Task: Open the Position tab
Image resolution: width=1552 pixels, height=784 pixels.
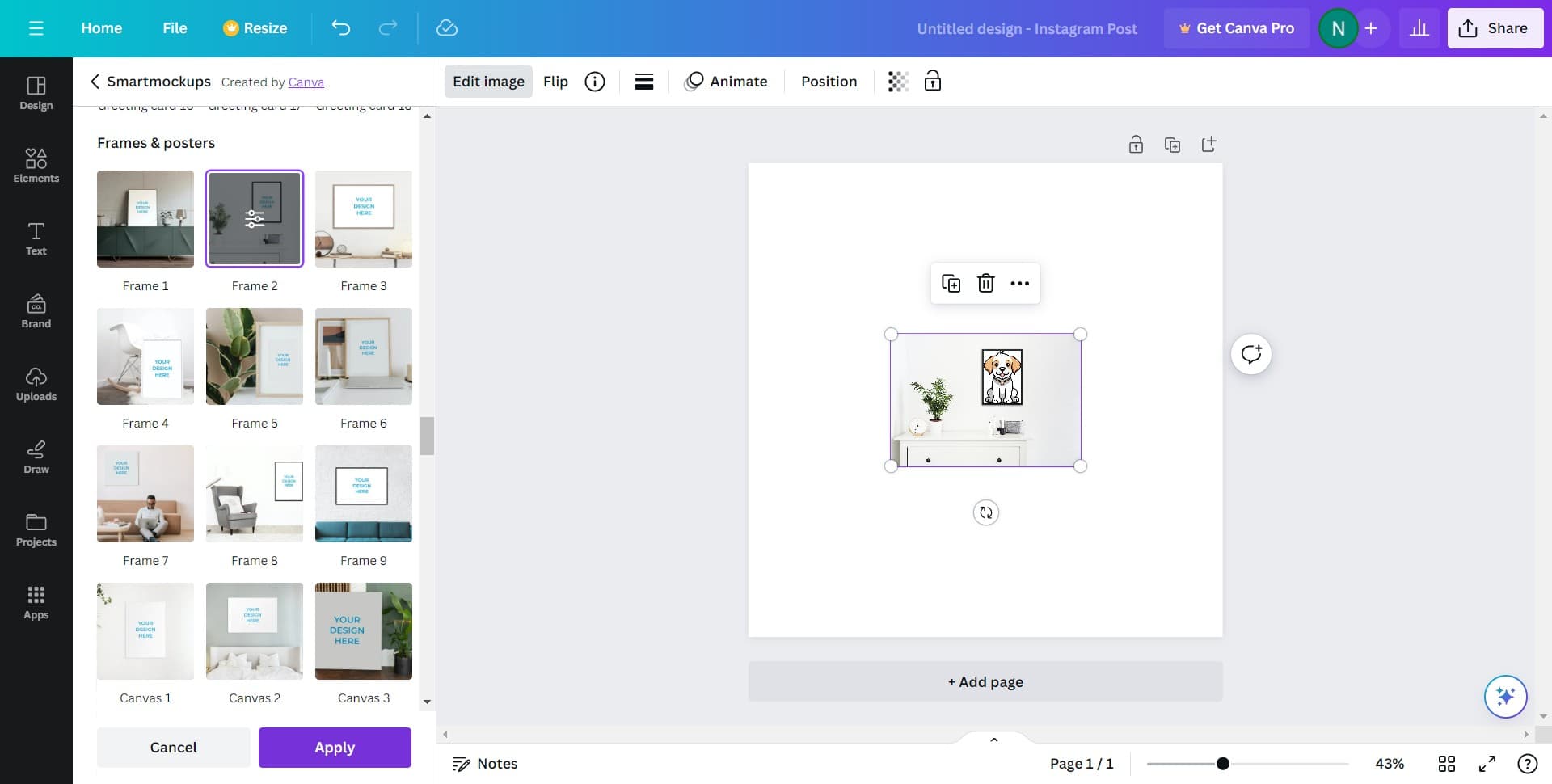Action: coord(829,82)
